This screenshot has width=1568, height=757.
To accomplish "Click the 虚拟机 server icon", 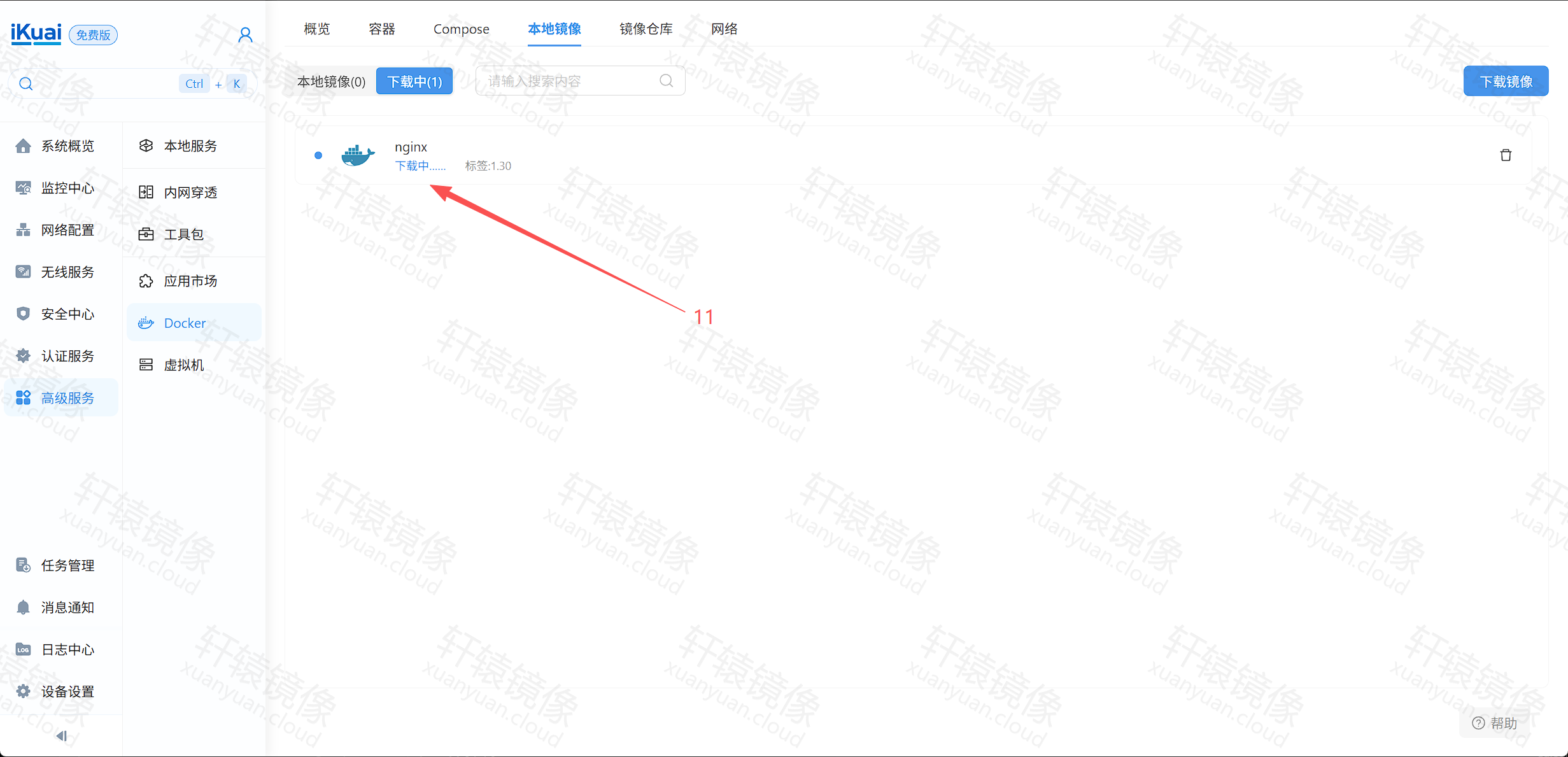I will [146, 365].
